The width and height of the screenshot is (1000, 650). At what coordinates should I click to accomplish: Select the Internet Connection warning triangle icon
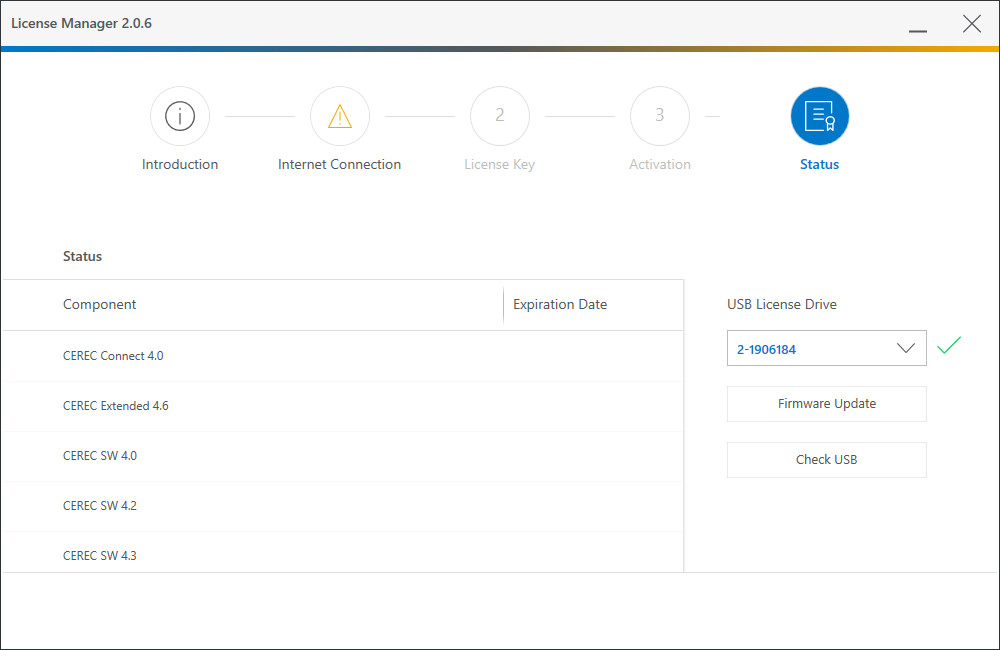(340, 116)
